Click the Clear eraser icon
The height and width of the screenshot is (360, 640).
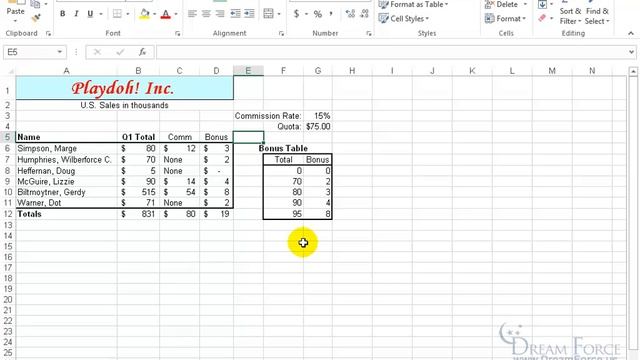[542, 18]
